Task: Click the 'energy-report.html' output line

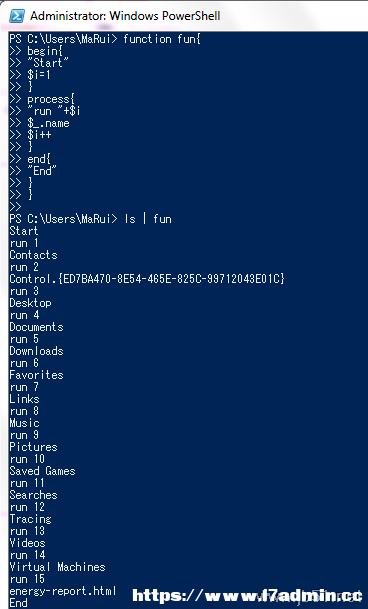Action: (63, 591)
